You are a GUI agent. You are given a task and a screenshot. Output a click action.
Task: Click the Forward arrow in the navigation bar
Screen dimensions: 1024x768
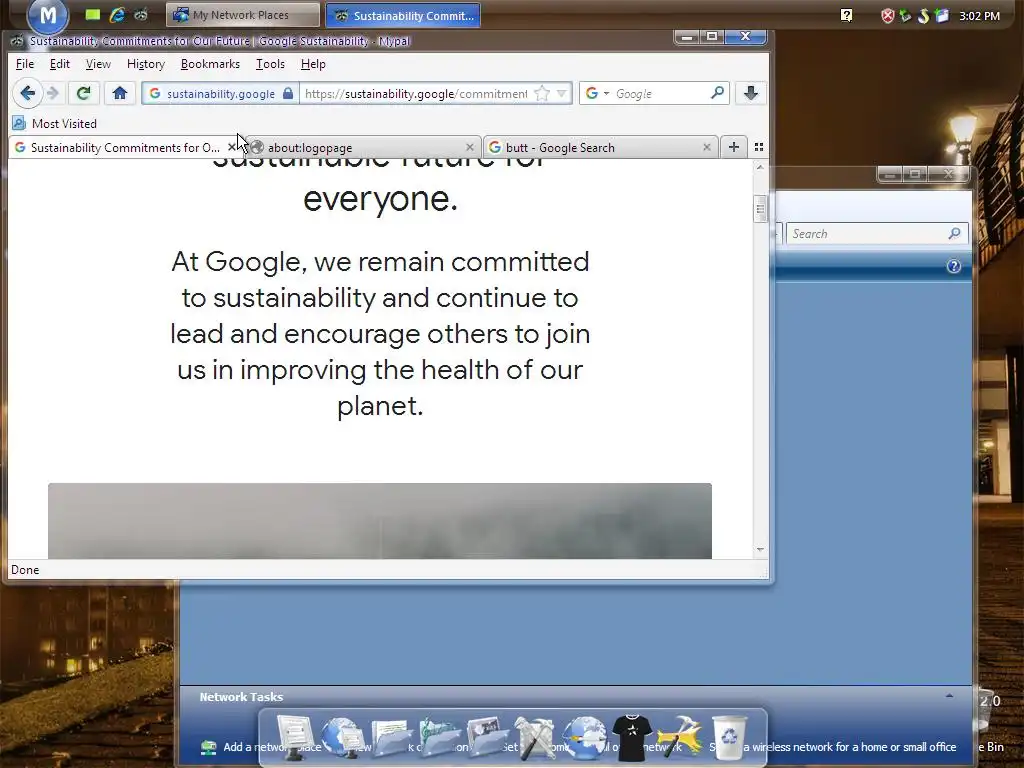point(53,93)
